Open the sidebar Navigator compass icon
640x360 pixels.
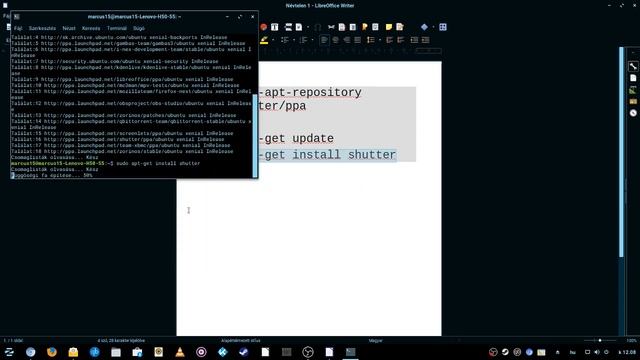633,113
